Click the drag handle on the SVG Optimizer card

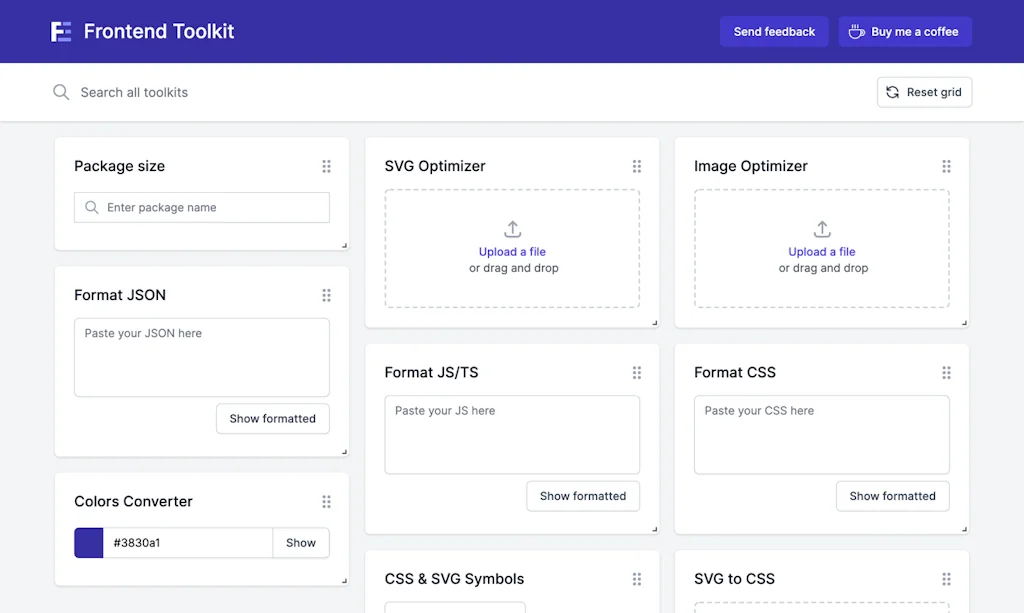click(x=637, y=166)
